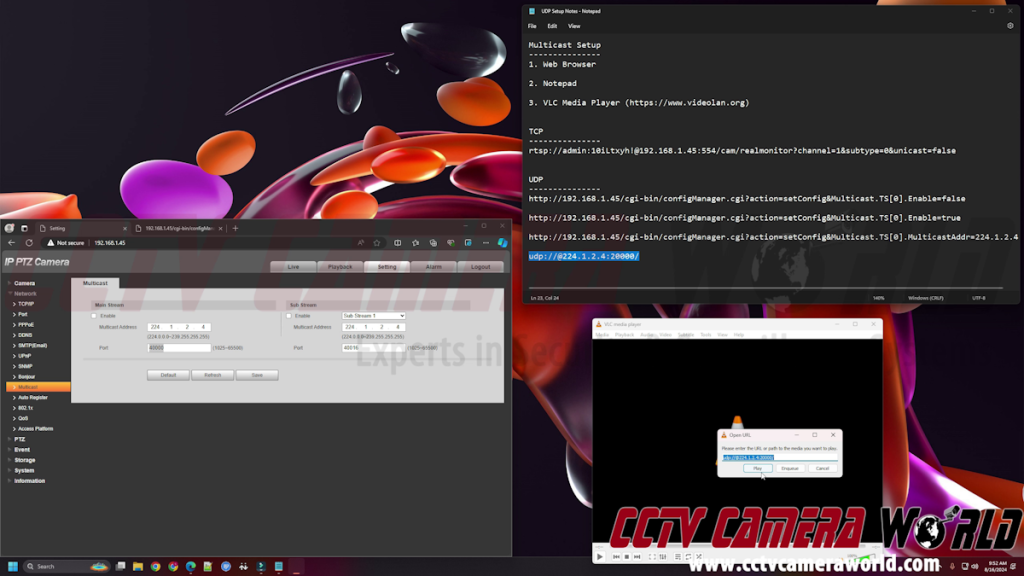This screenshot has width=1024, height=576.
Task: Go back in the Edge browser
Action: coord(12,243)
